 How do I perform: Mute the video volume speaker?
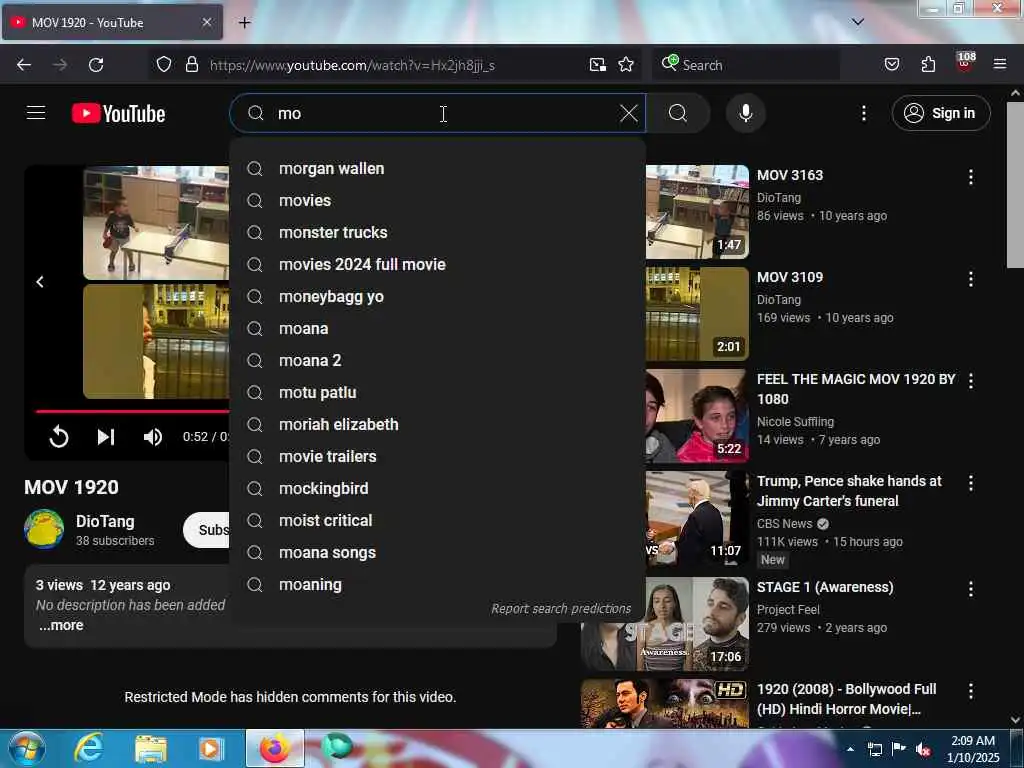(153, 436)
